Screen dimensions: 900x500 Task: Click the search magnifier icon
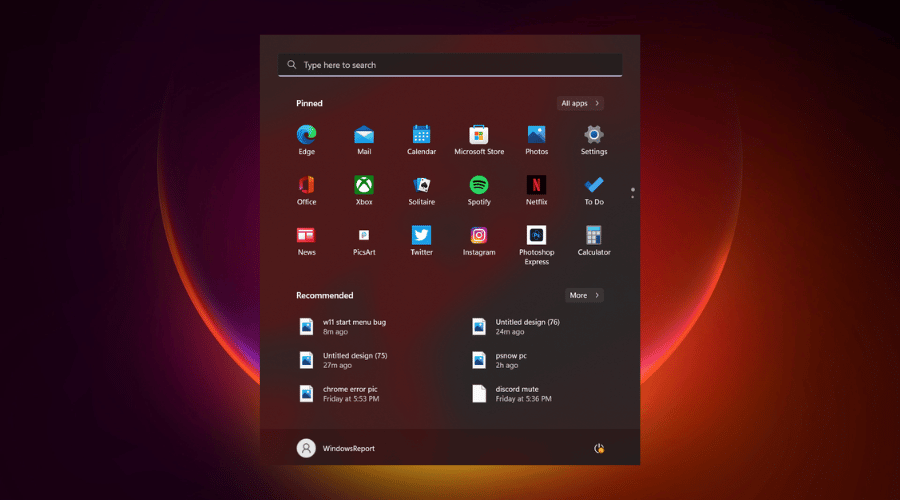292,65
